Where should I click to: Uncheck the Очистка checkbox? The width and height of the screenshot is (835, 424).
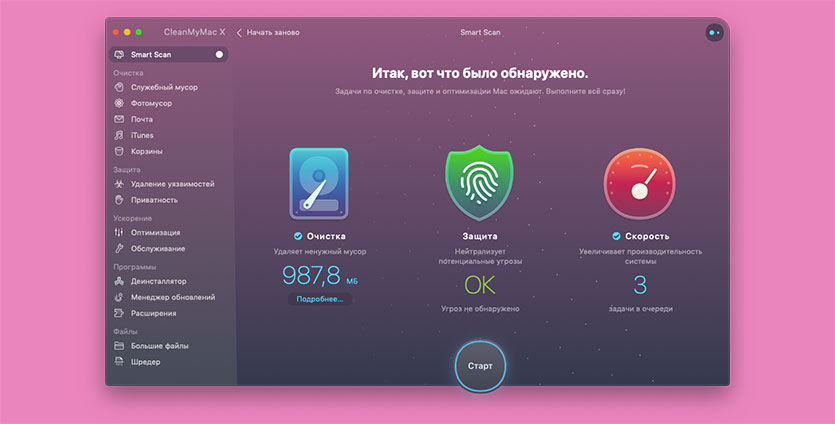[298, 236]
